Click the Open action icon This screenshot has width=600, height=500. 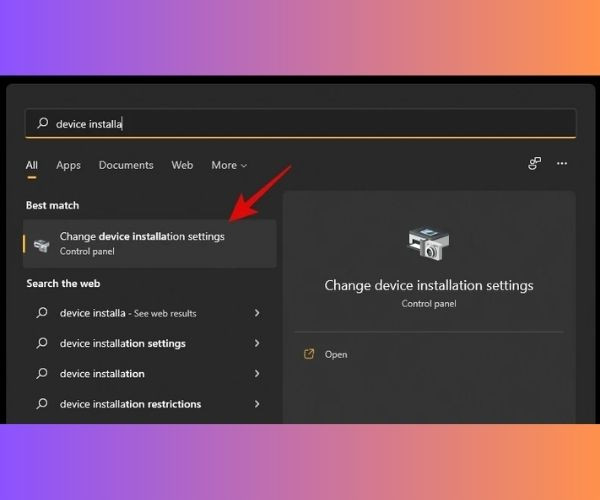309,354
